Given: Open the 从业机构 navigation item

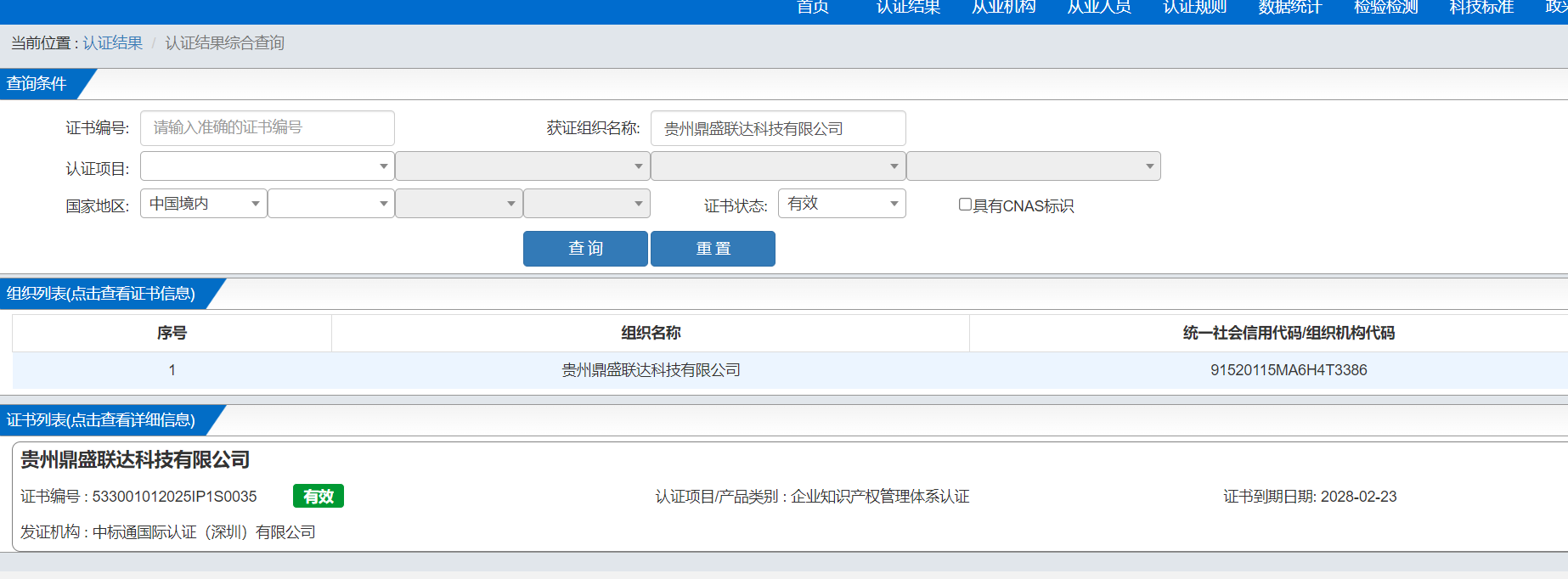Looking at the screenshot, I should [1004, 8].
